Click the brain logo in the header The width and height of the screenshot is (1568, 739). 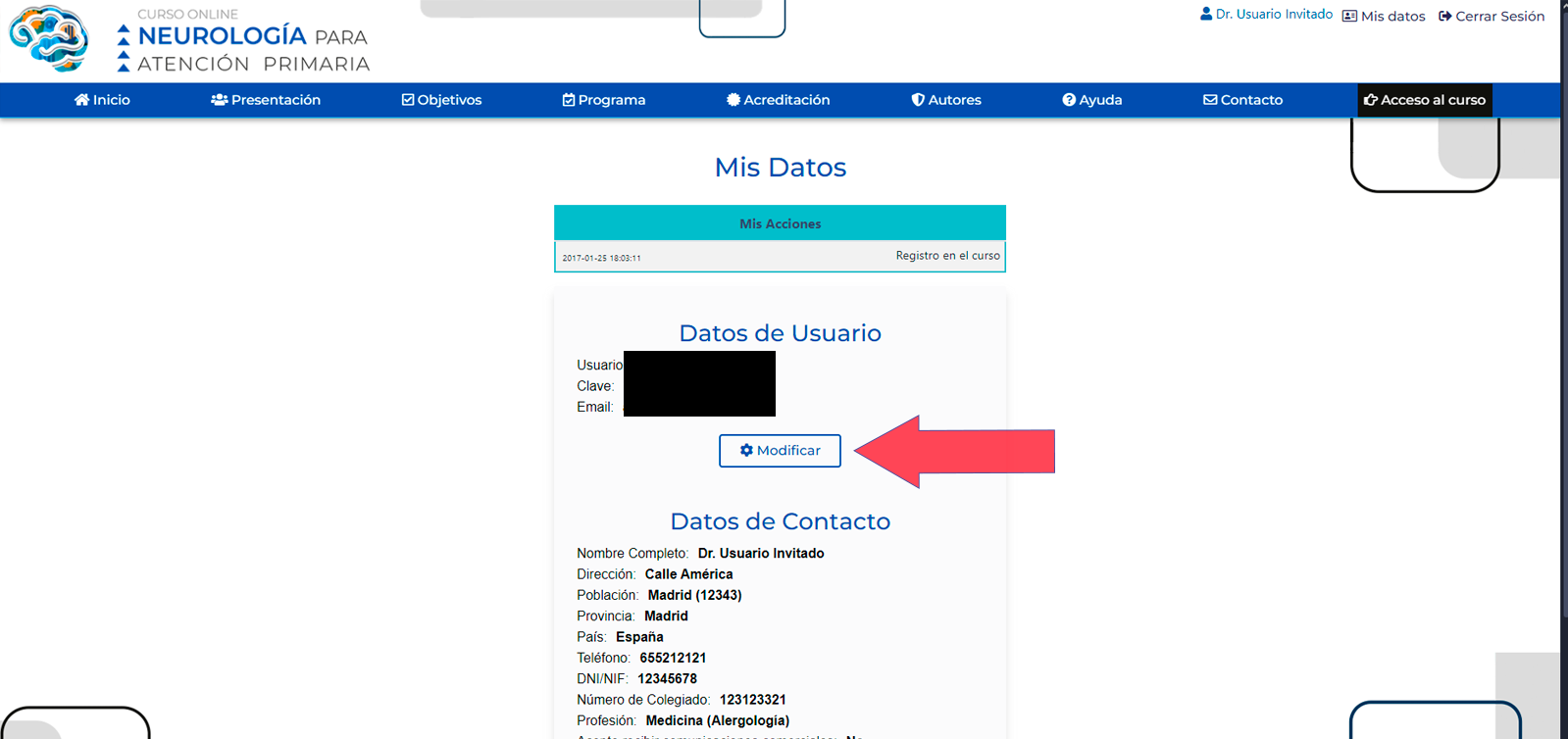(x=49, y=39)
